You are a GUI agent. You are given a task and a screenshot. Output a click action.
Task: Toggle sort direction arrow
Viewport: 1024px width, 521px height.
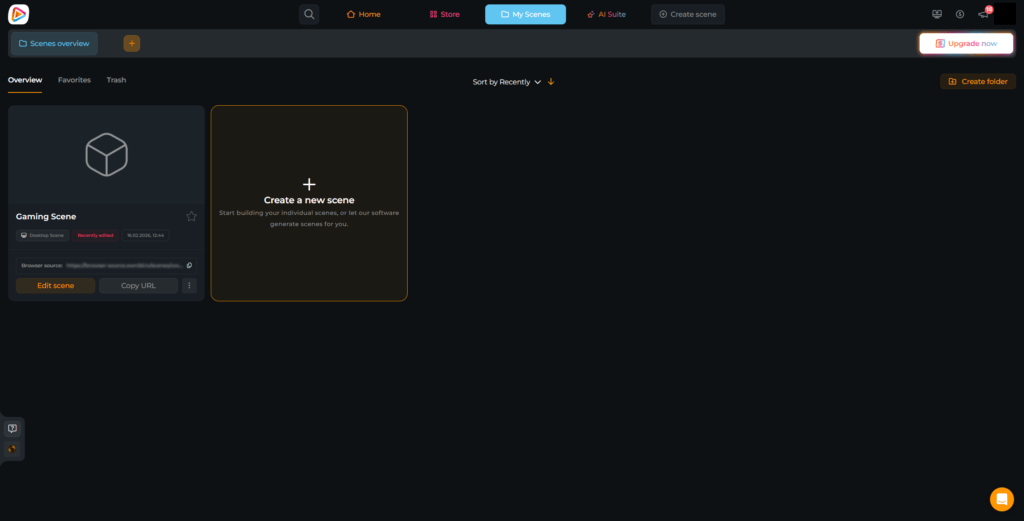tap(551, 82)
